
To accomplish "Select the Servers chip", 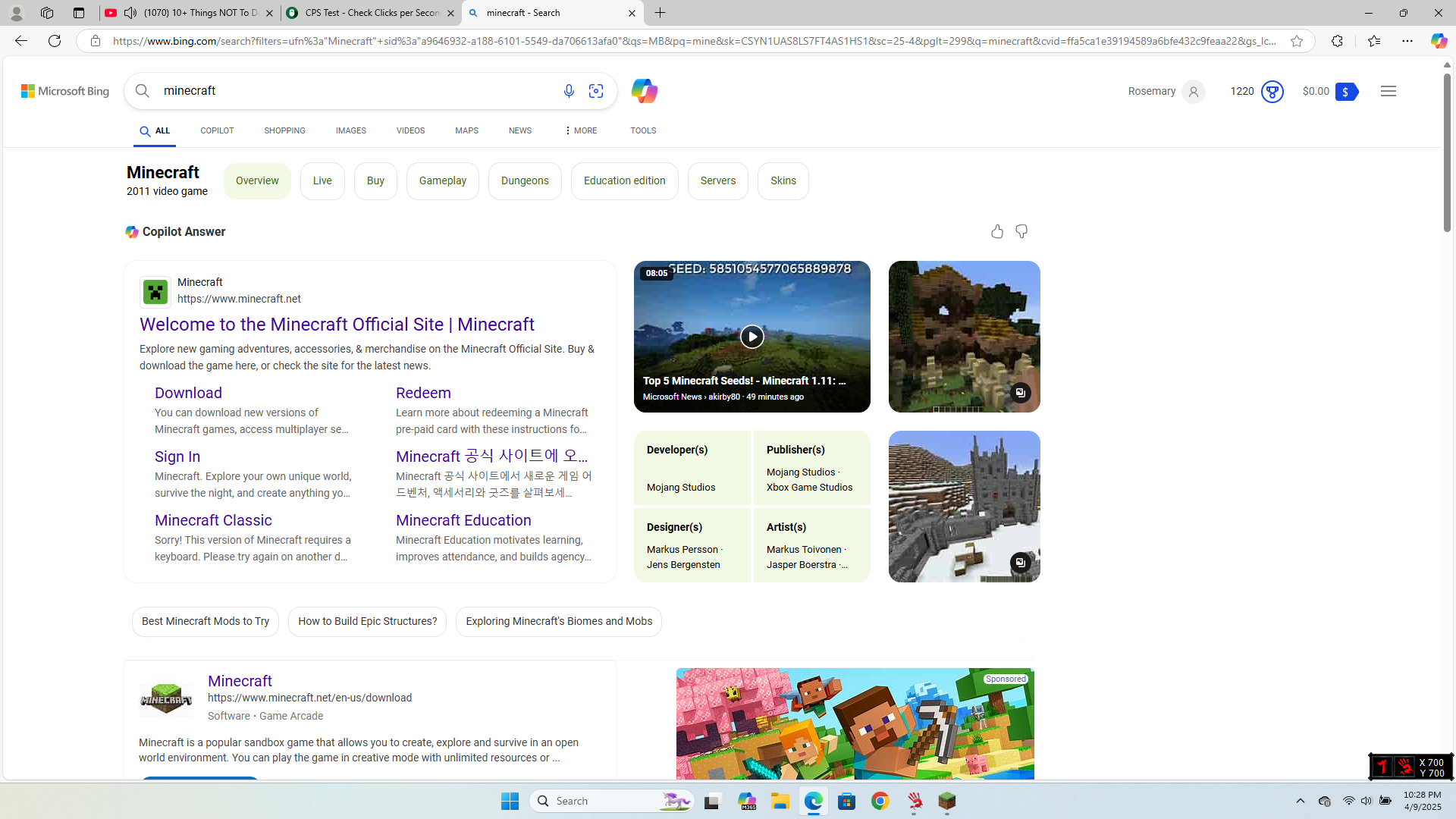I will (718, 181).
